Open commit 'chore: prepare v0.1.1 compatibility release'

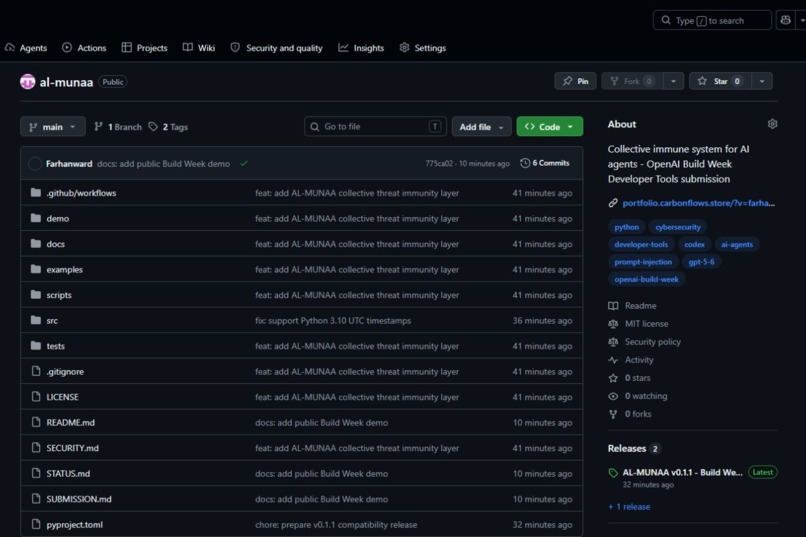(336, 524)
